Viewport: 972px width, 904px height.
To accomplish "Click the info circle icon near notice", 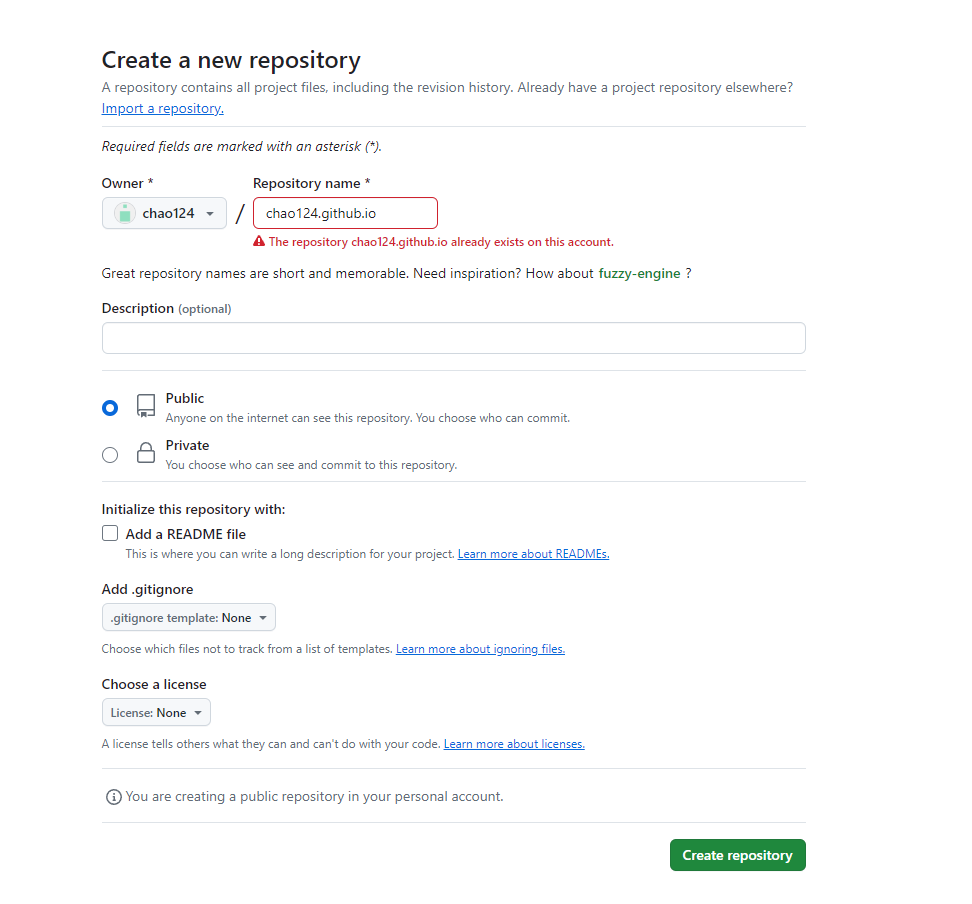I will [113, 797].
